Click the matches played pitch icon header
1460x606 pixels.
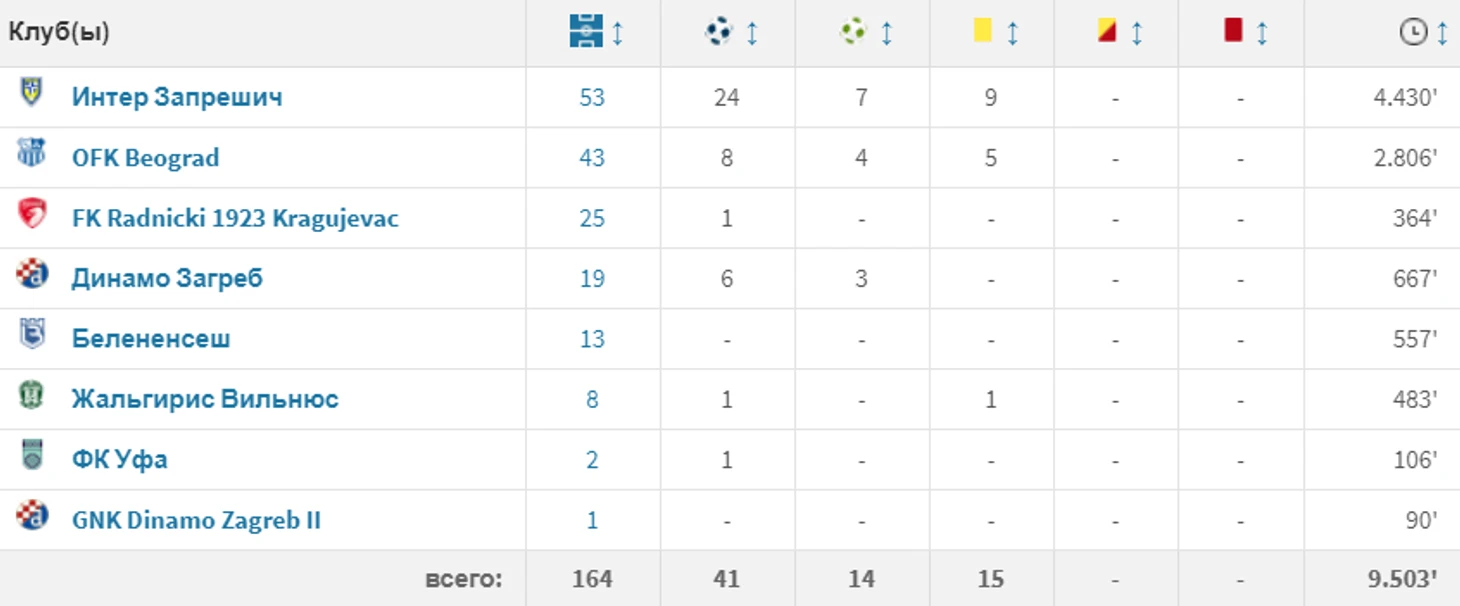(586, 32)
